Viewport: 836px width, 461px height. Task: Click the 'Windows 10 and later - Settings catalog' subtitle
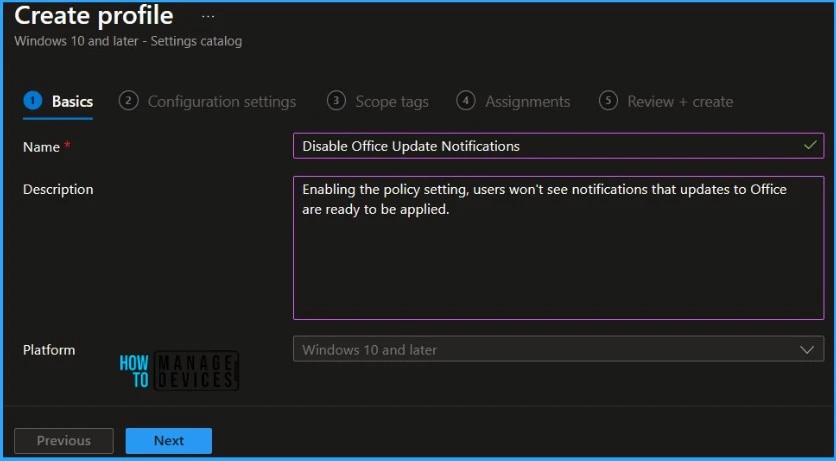pyautogui.click(x=128, y=41)
